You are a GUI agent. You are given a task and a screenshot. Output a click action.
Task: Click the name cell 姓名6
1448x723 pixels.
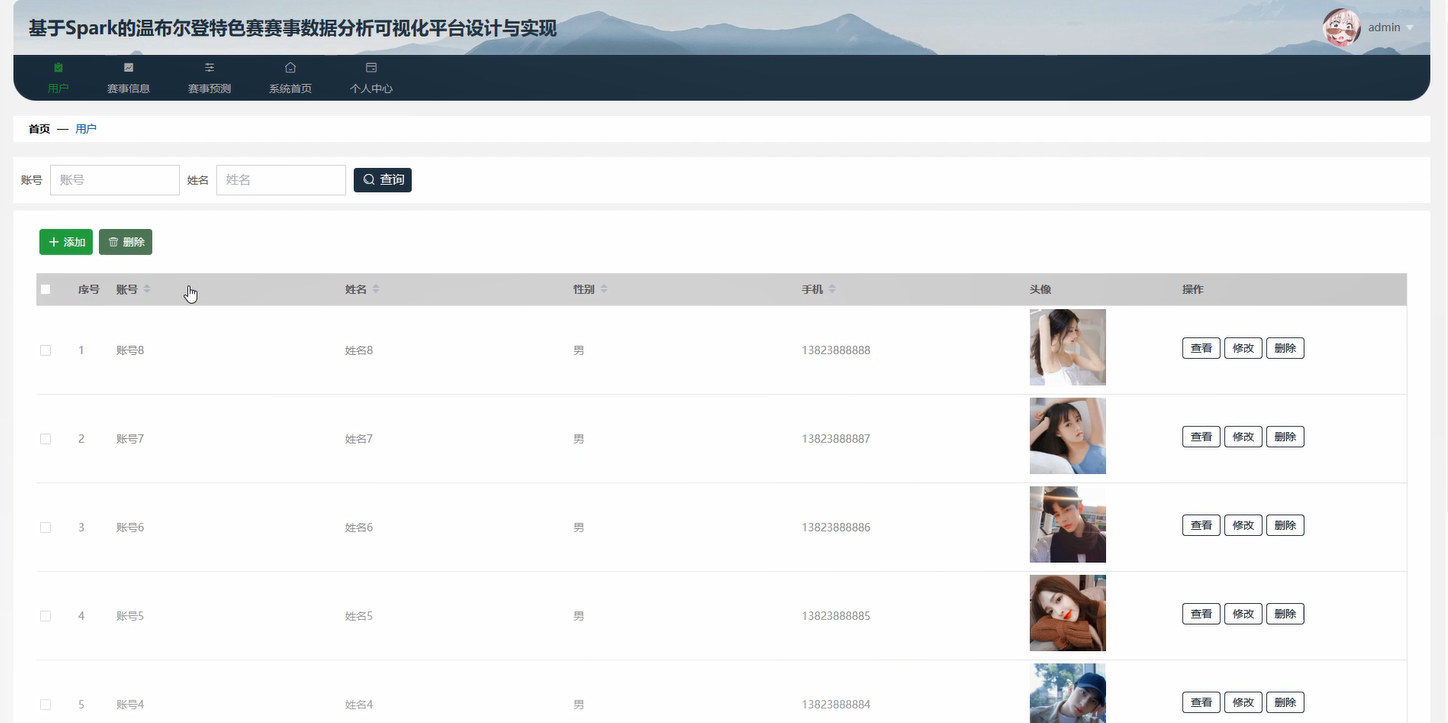359,527
